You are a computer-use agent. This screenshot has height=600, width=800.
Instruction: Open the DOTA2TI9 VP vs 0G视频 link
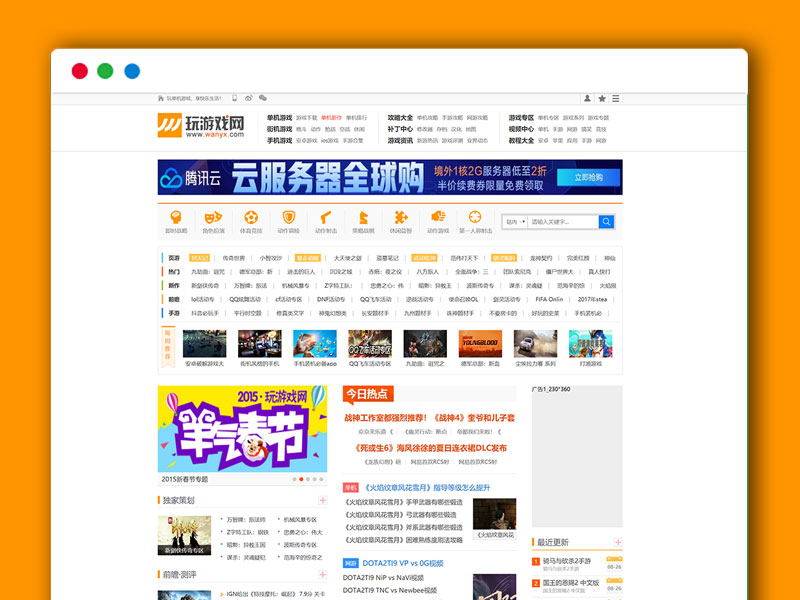click(x=405, y=561)
